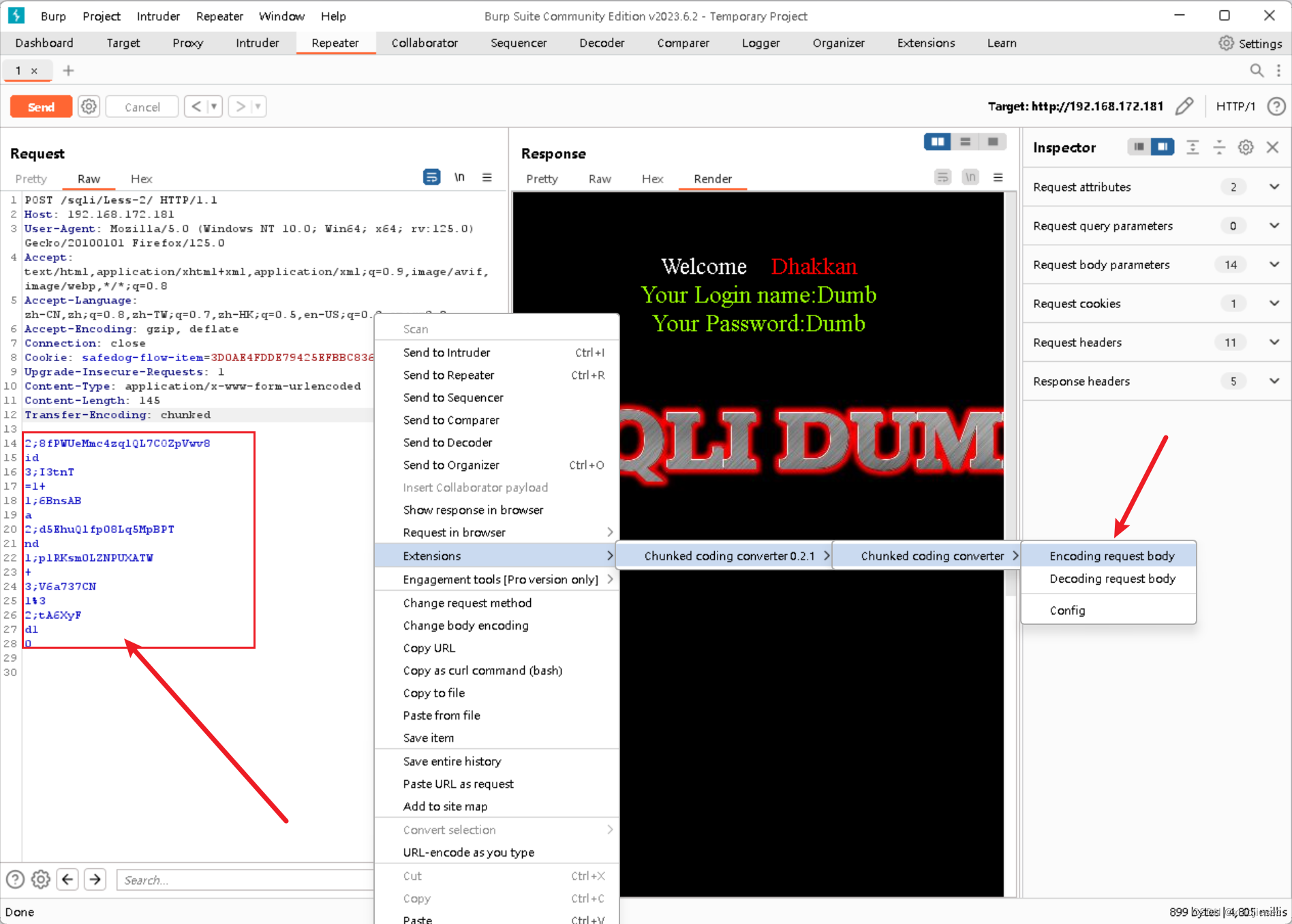Open Request in browser submenu
Image resolution: width=1292 pixels, height=924 pixels.
tap(497, 532)
